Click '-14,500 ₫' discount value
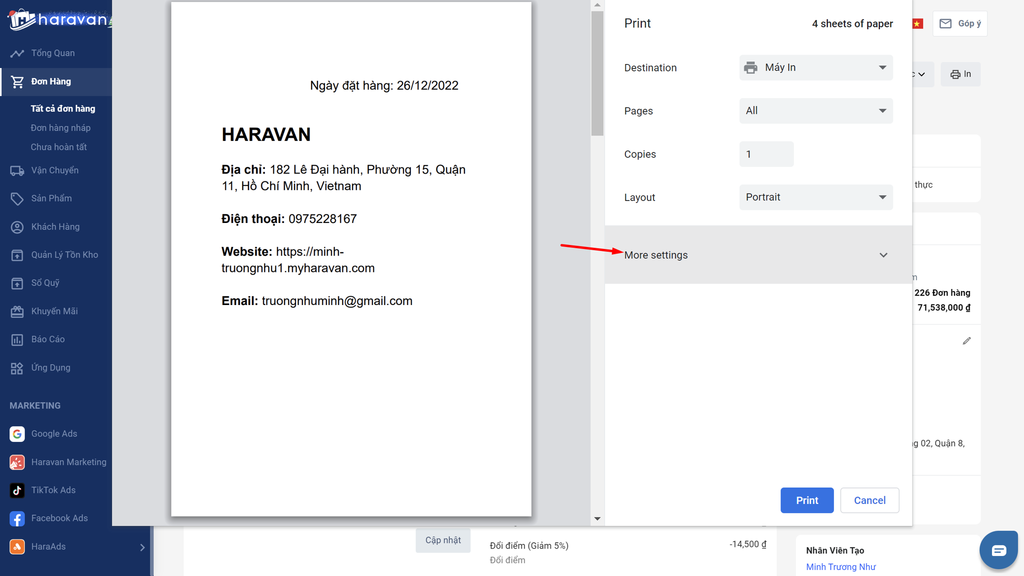Viewport: 1024px width, 576px height. click(x=748, y=544)
